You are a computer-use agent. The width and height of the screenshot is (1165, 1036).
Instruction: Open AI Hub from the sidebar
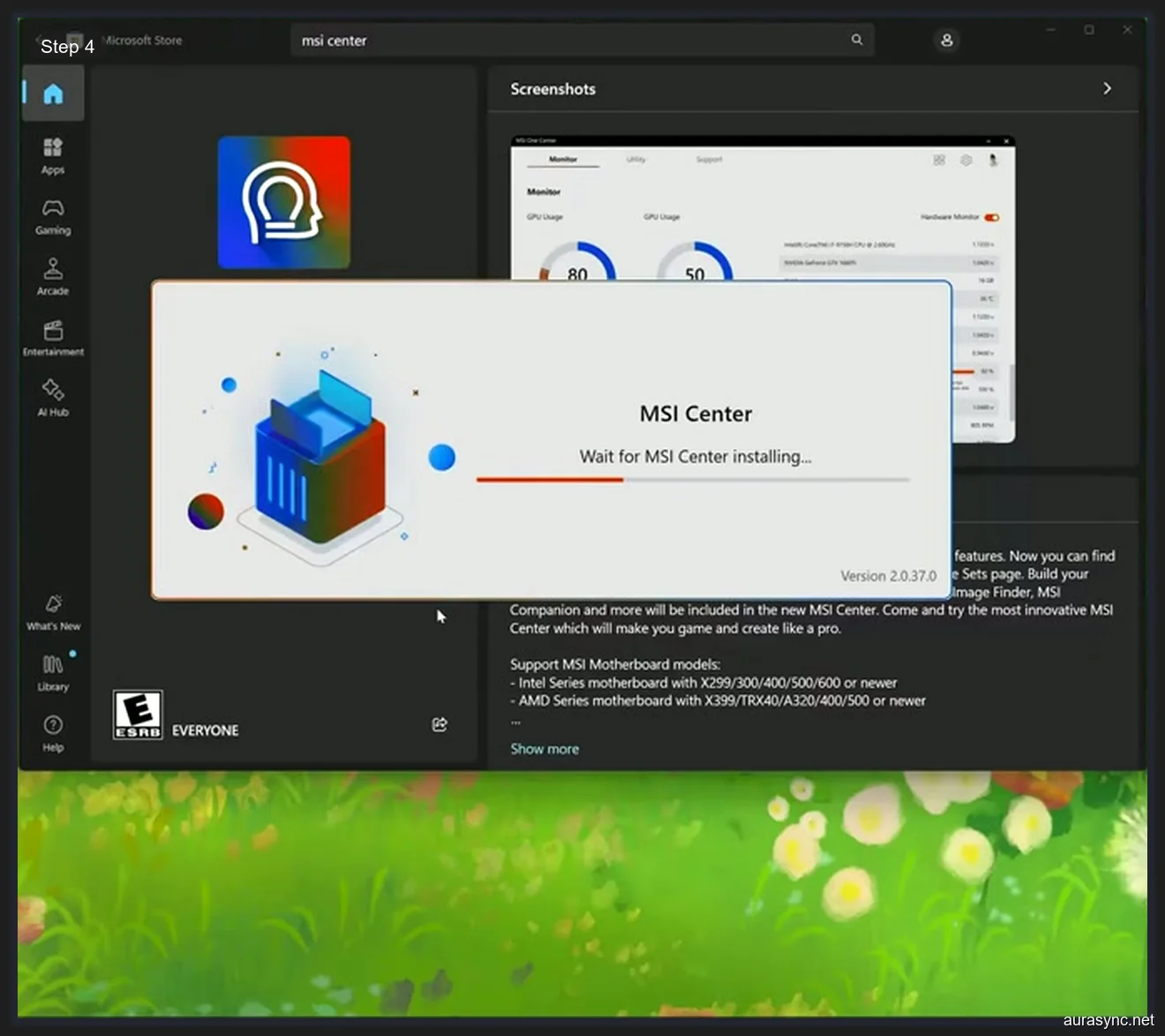(x=52, y=396)
